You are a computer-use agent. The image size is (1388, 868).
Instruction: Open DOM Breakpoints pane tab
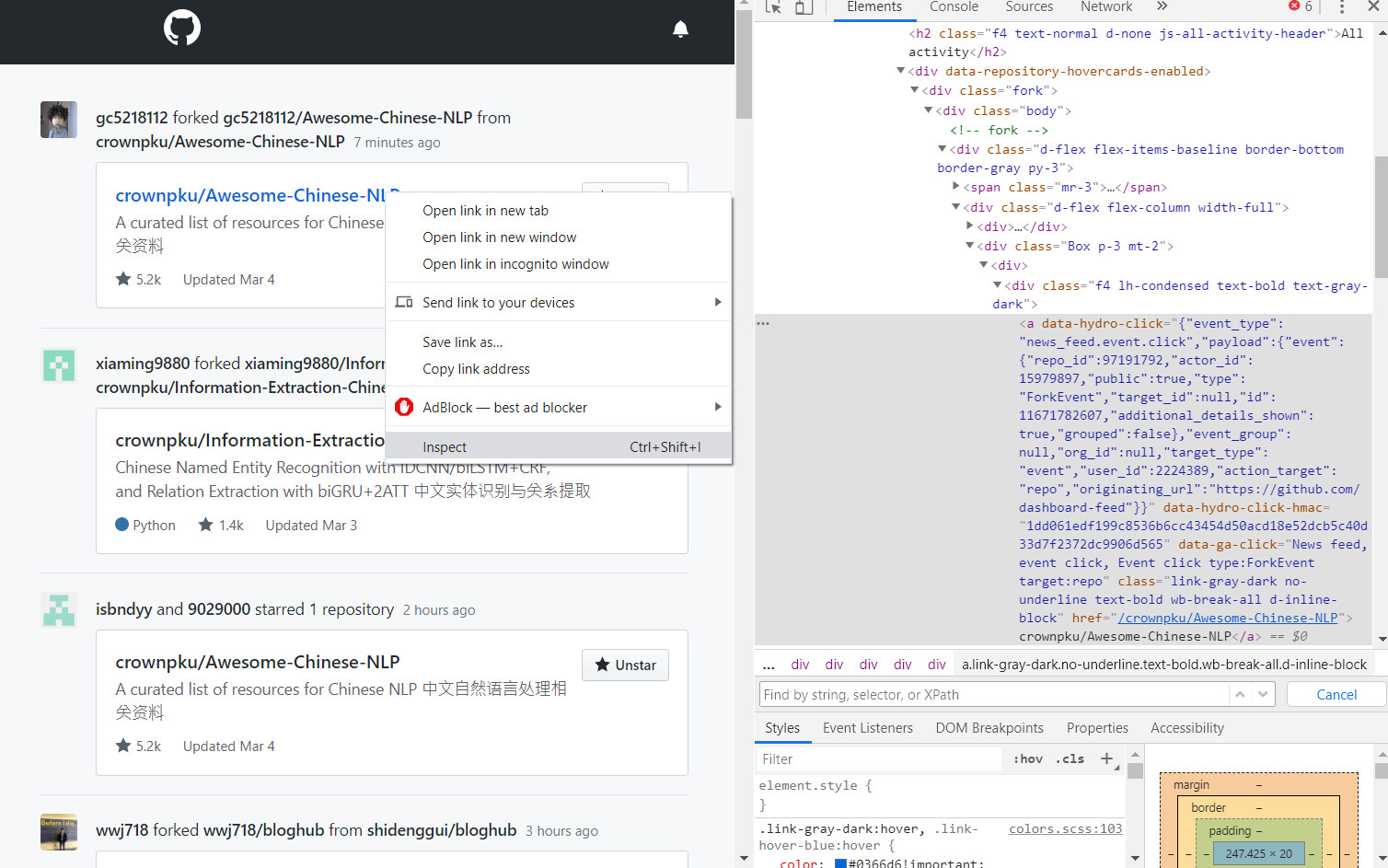click(989, 727)
